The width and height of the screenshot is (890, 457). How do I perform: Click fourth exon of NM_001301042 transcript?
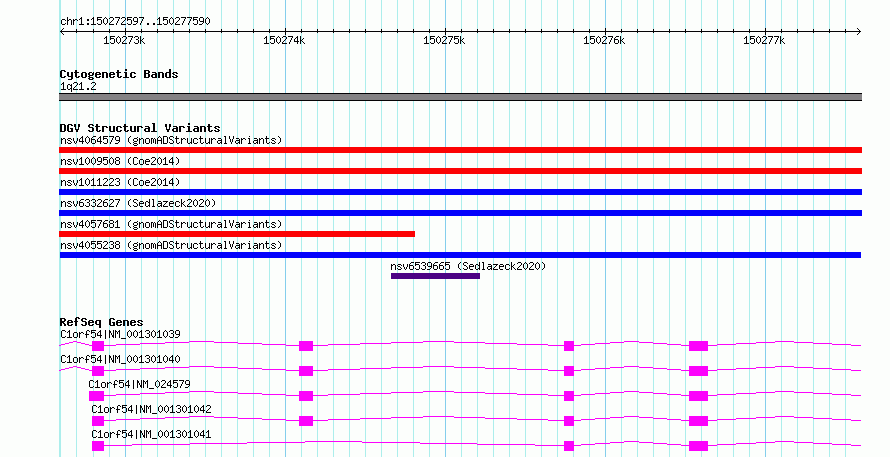699,421
